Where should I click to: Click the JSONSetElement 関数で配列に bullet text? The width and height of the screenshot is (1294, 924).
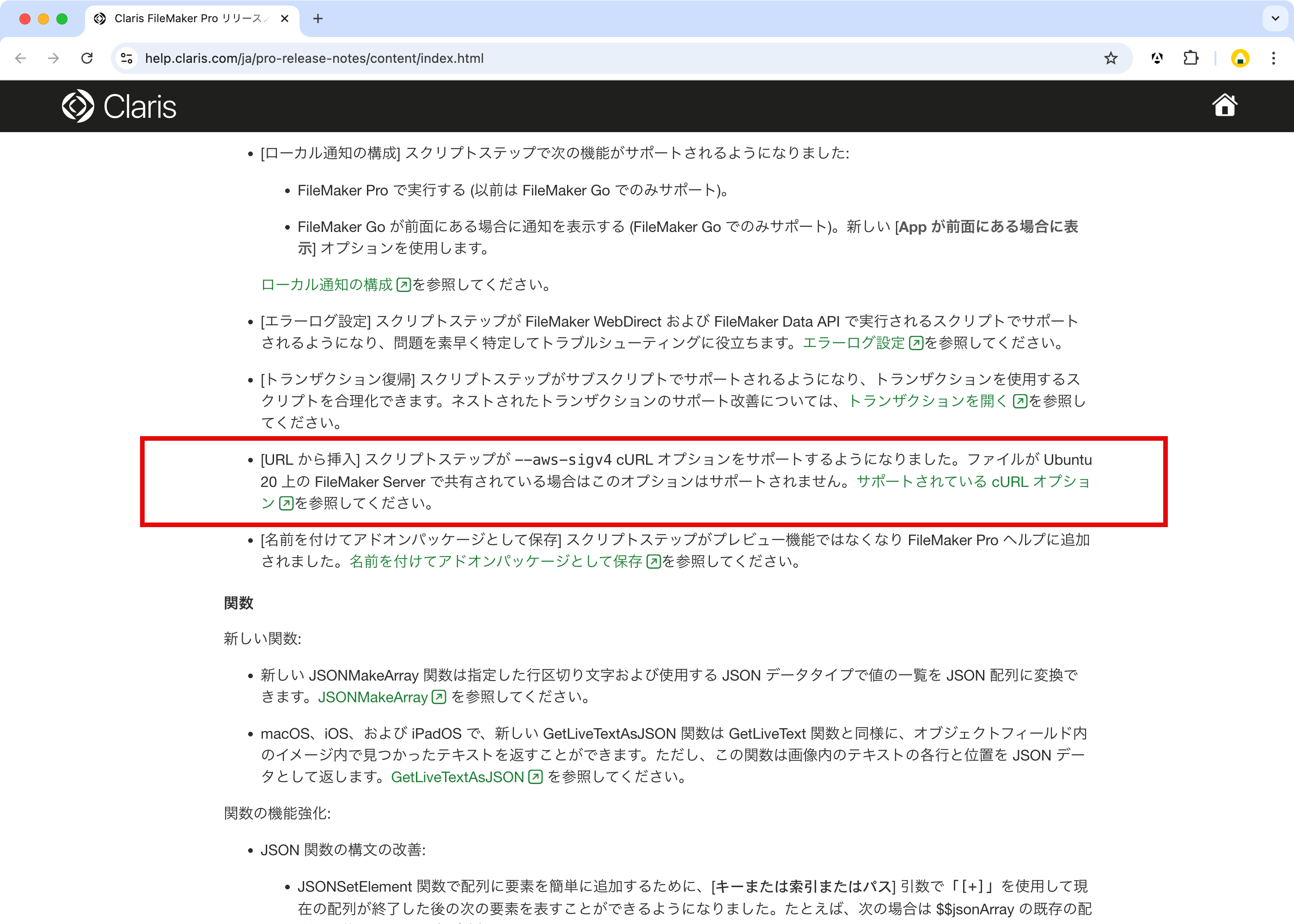[694, 898]
